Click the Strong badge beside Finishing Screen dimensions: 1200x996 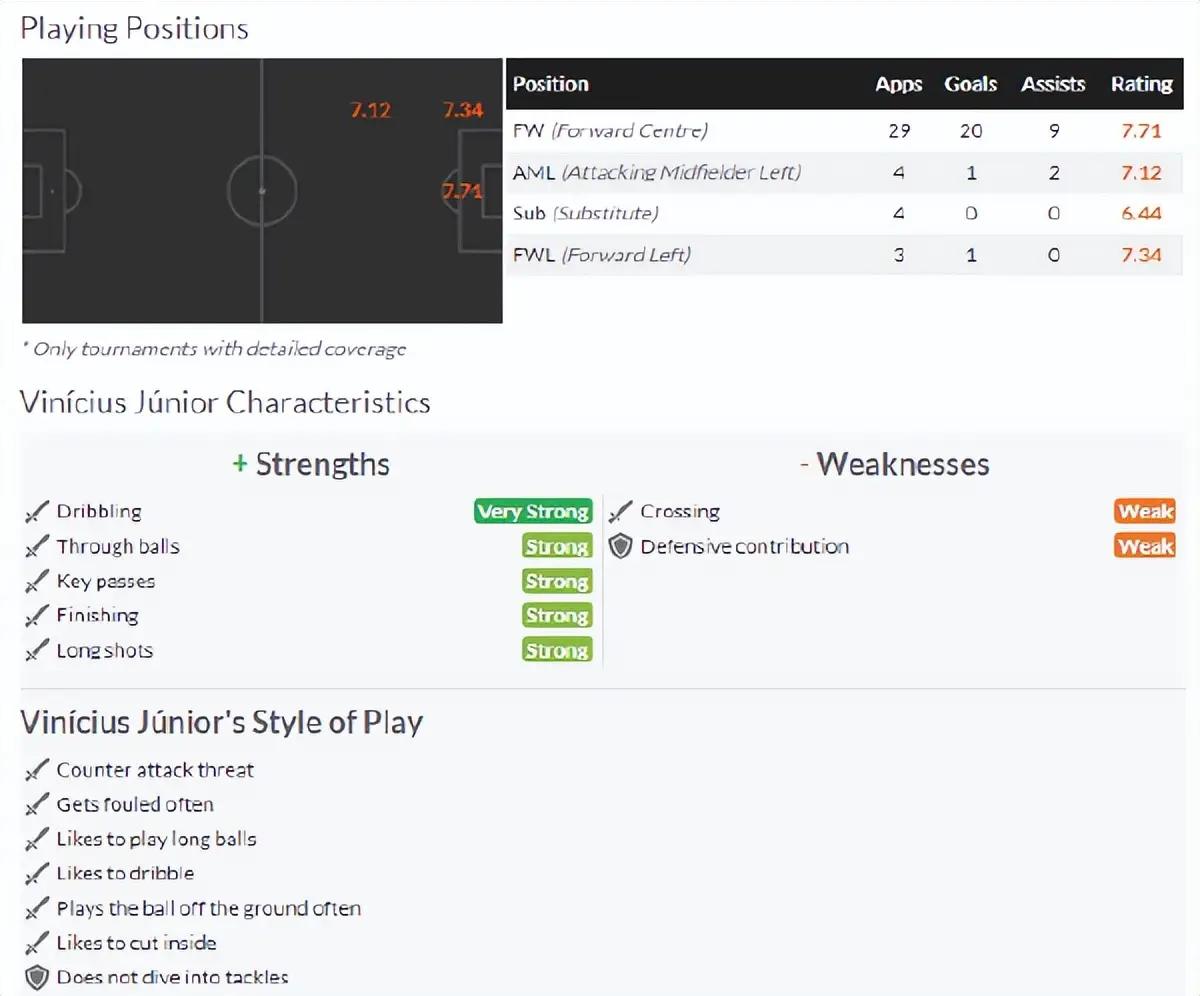[557, 616]
